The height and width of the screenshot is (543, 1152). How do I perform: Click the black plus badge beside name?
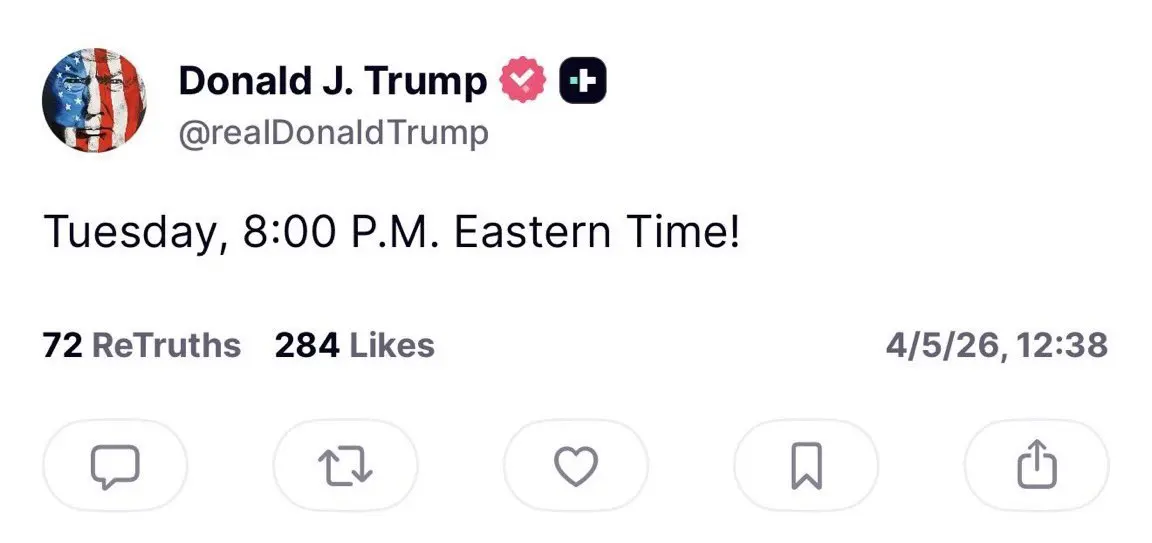click(x=582, y=81)
